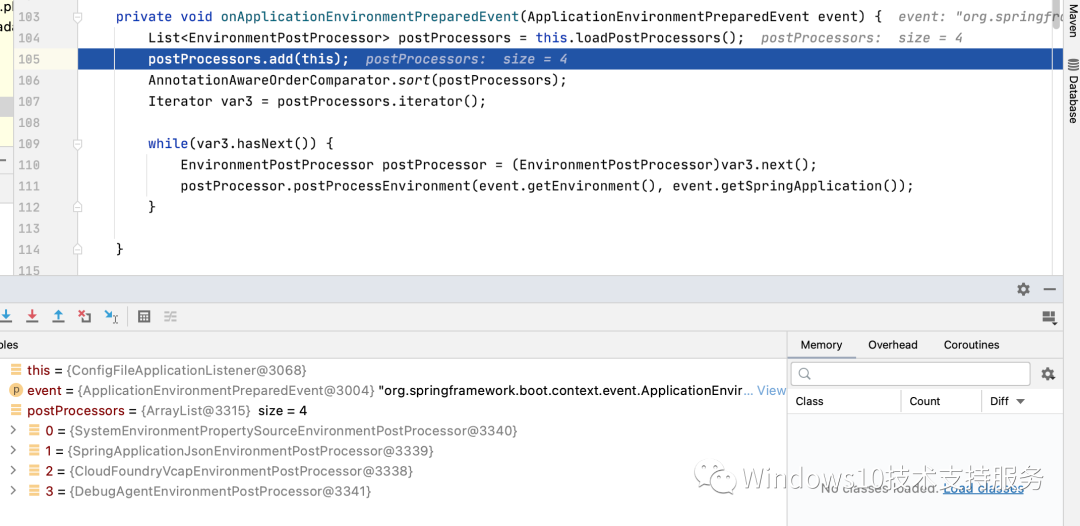The width and height of the screenshot is (1080, 526).
Task: Click event.getSpringApplication() on line 111
Action: tap(789, 186)
